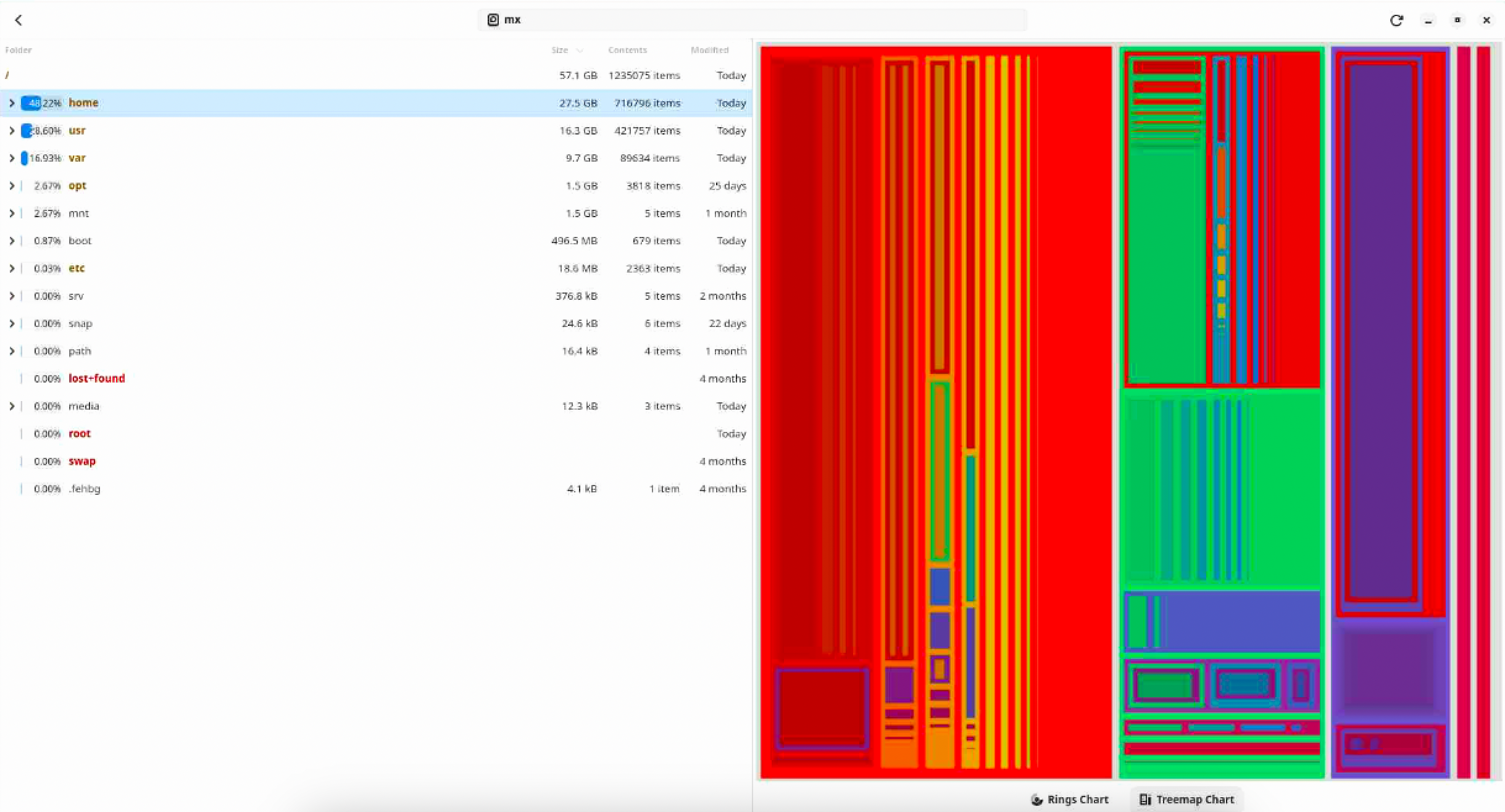Expand the boot folder row
1505x812 pixels.
[12, 241]
